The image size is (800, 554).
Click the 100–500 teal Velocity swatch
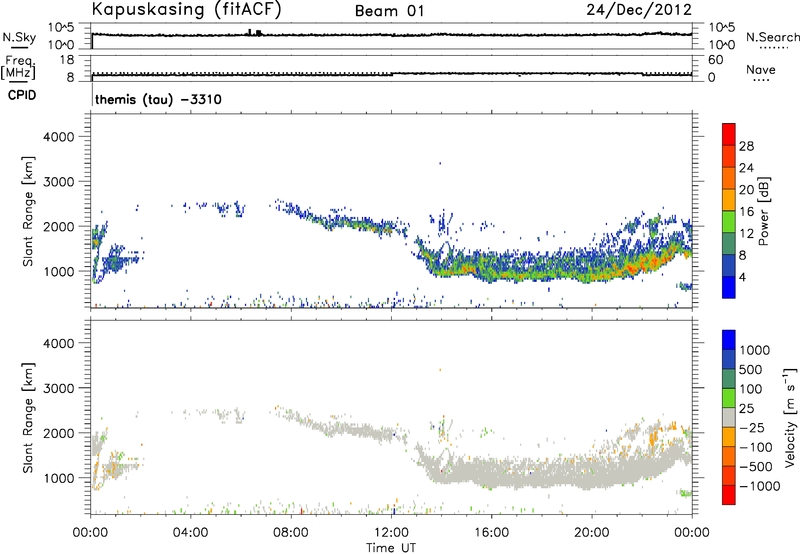pos(729,379)
